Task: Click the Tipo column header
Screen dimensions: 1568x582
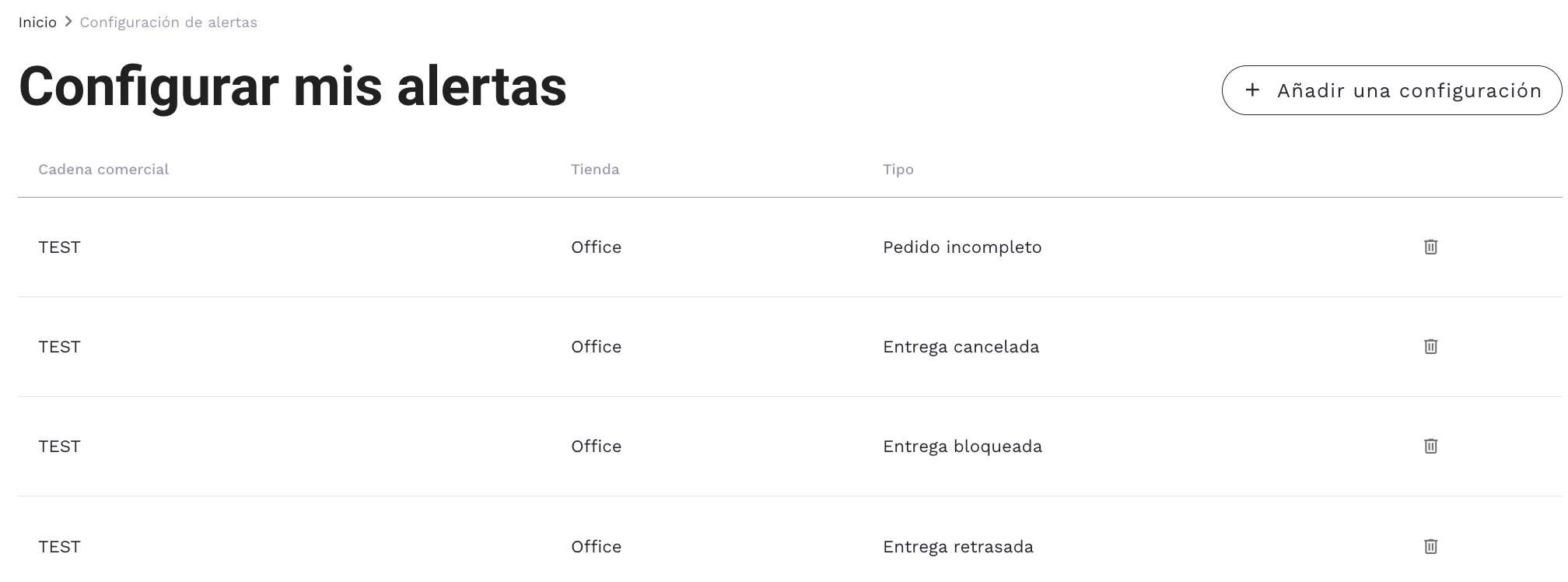Action: 898,170
